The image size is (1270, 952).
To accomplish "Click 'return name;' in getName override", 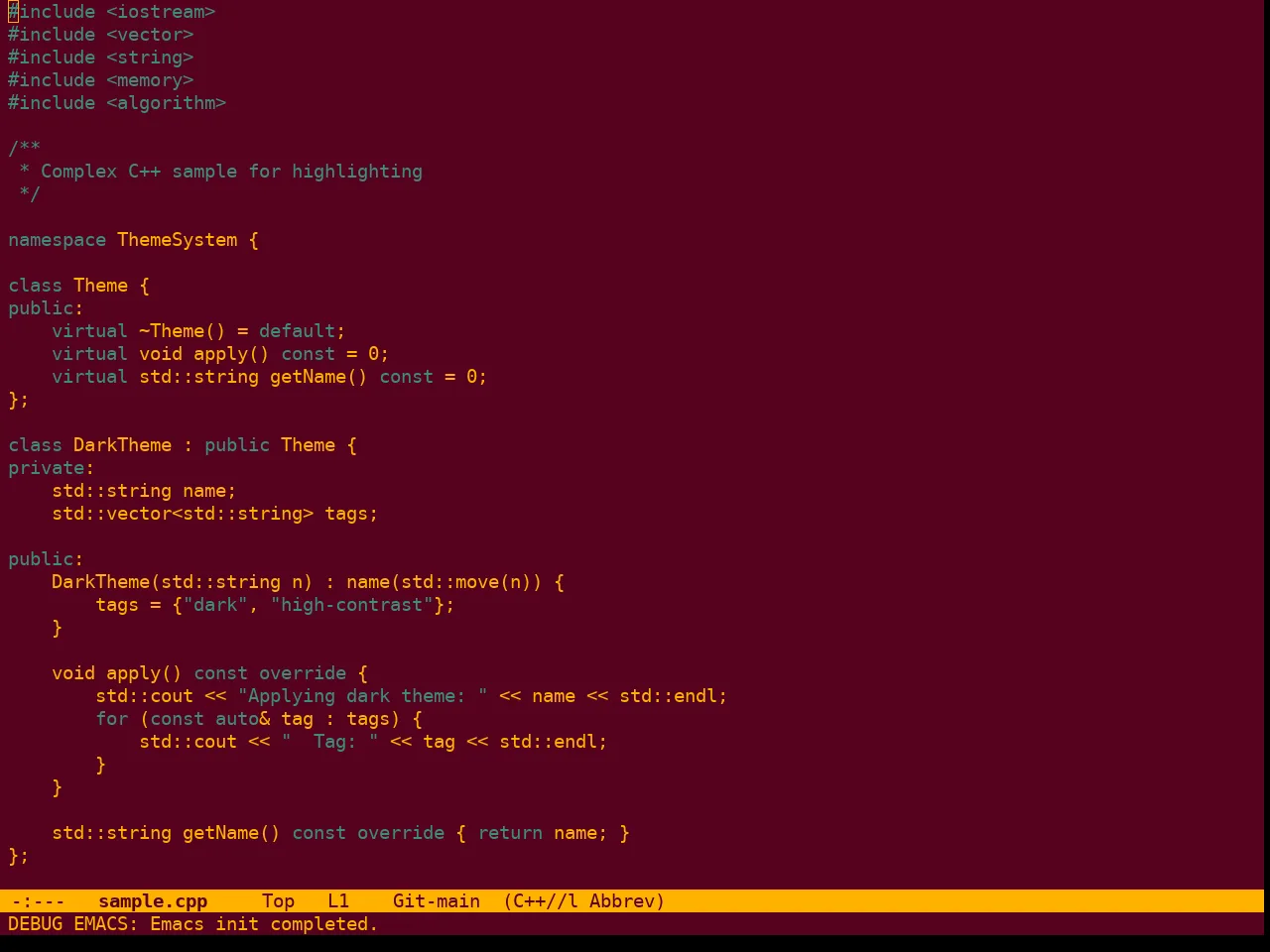I will [543, 833].
